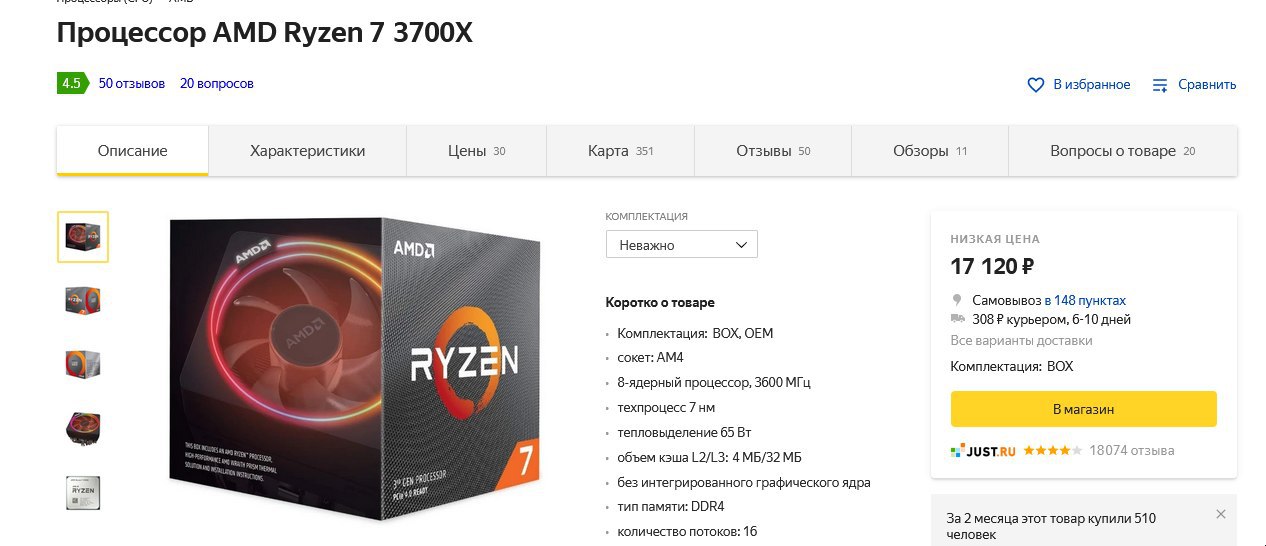This screenshot has height=546, width=1266.
Task: Open the Вопросы о товаре tab
Action: pos(1122,151)
